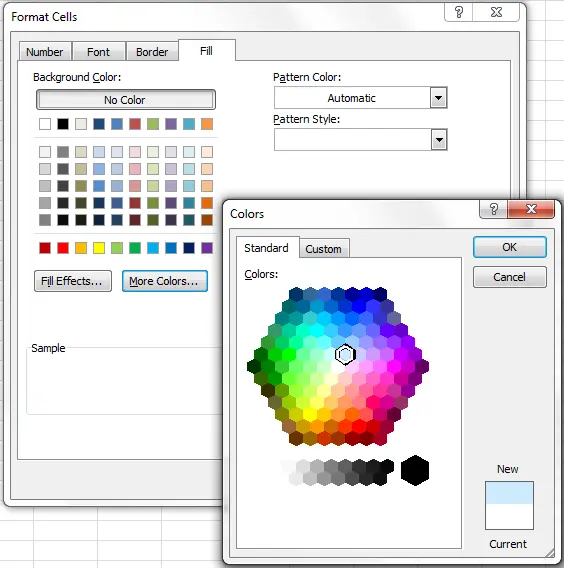Image resolution: width=564 pixels, height=568 pixels.
Task: Select red theme color swatch in top row
Action: 135,124
